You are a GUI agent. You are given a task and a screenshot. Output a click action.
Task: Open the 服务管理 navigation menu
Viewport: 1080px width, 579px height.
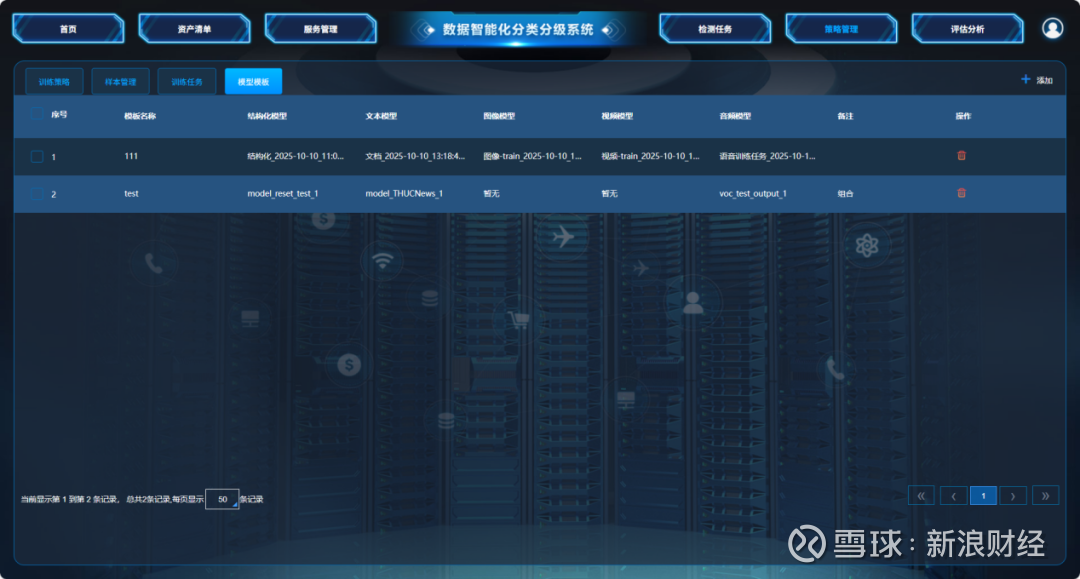pos(321,29)
